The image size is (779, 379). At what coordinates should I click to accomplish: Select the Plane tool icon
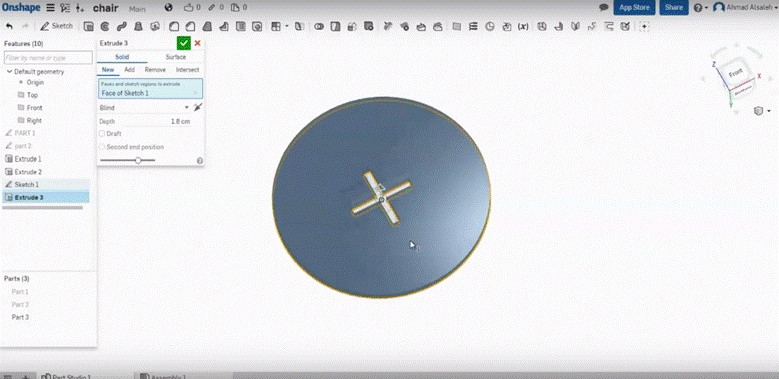click(x=457, y=26)
